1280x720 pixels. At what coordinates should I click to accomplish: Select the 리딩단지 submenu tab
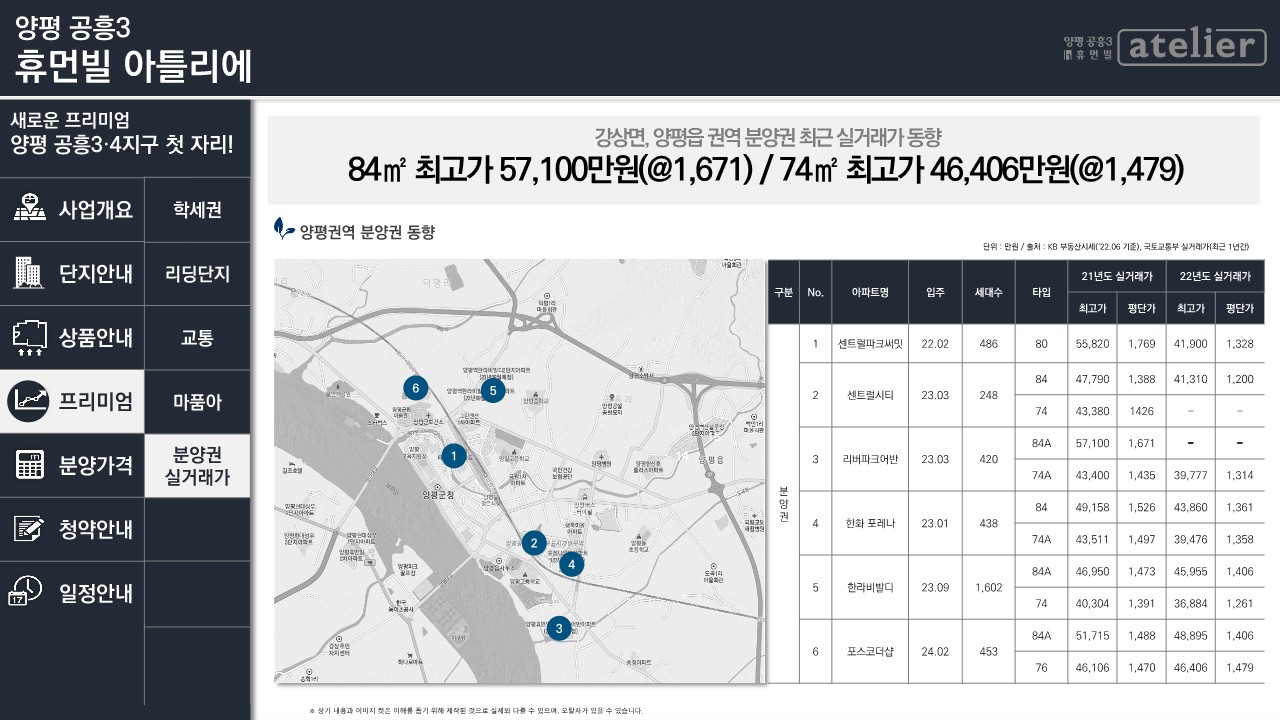(x=197, y=273)
